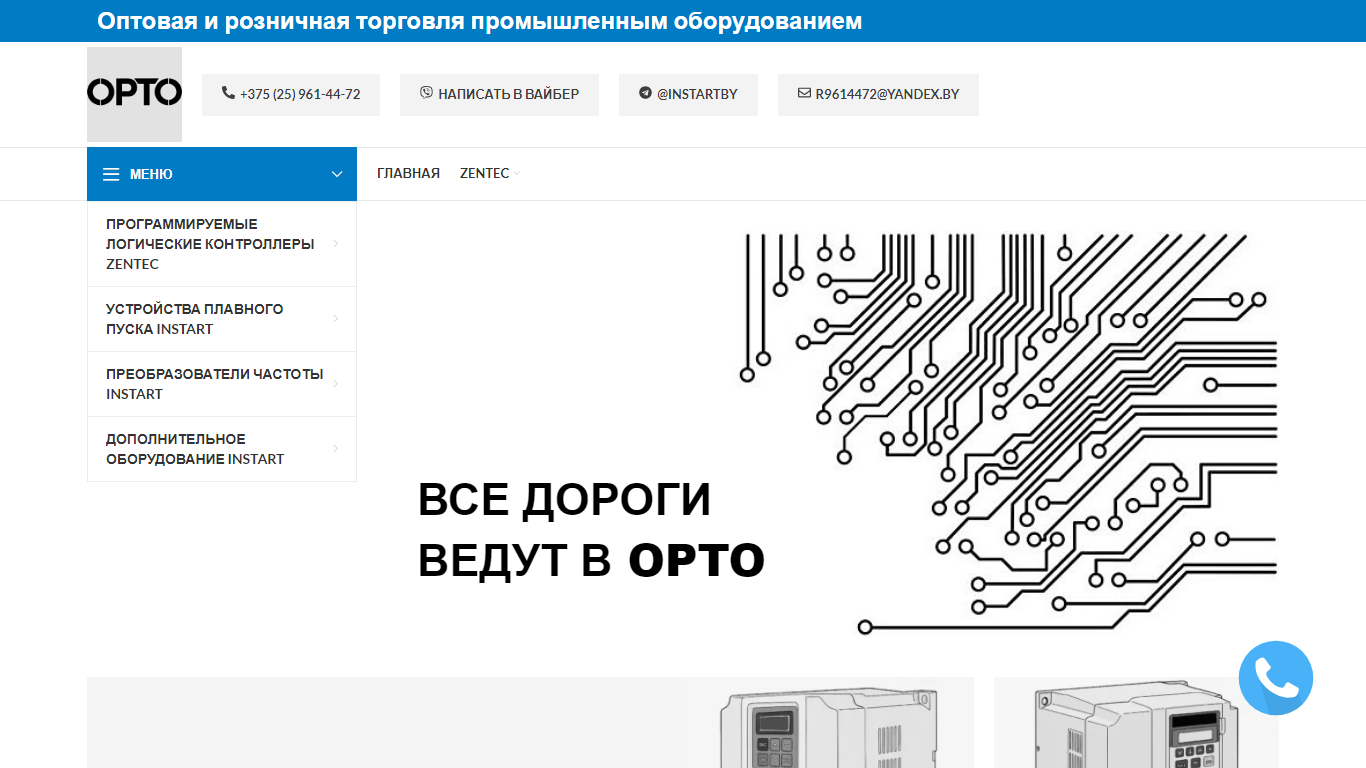1366x768 pixels.
Task: Expand arrow for Программируемые логические контроллеры
Action: [335, 244]
